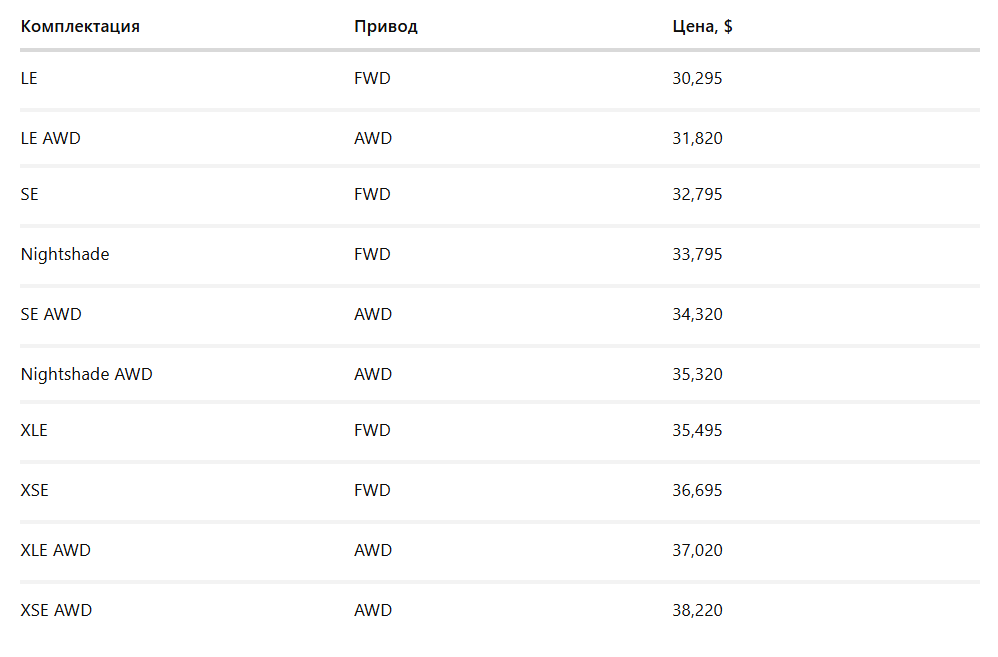Click the 35,495 price value
Image resolution: width=998 pixels, height=657 pixels.
[697, 430]
